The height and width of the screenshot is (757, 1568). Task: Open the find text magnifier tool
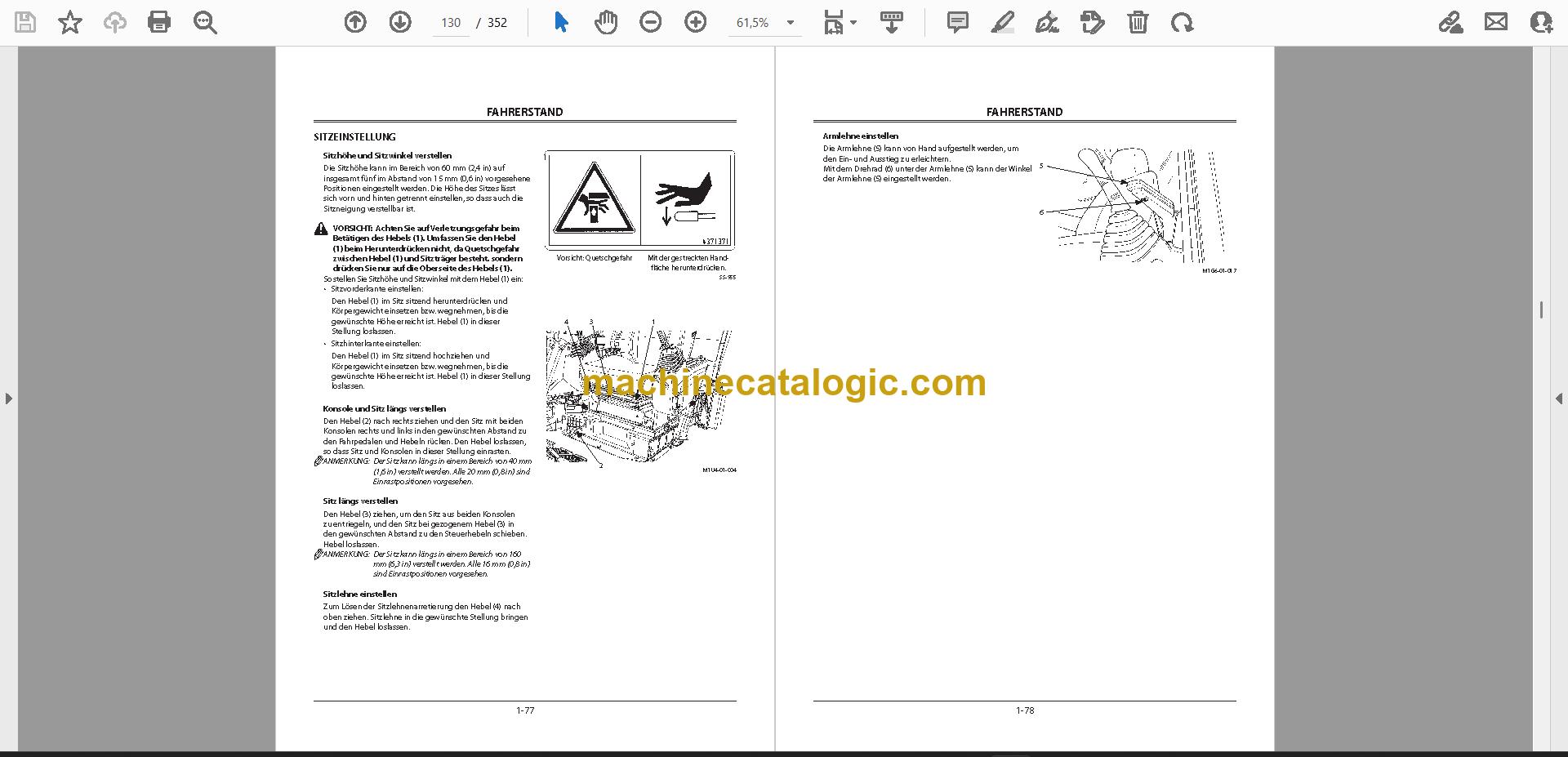[205, 22]
